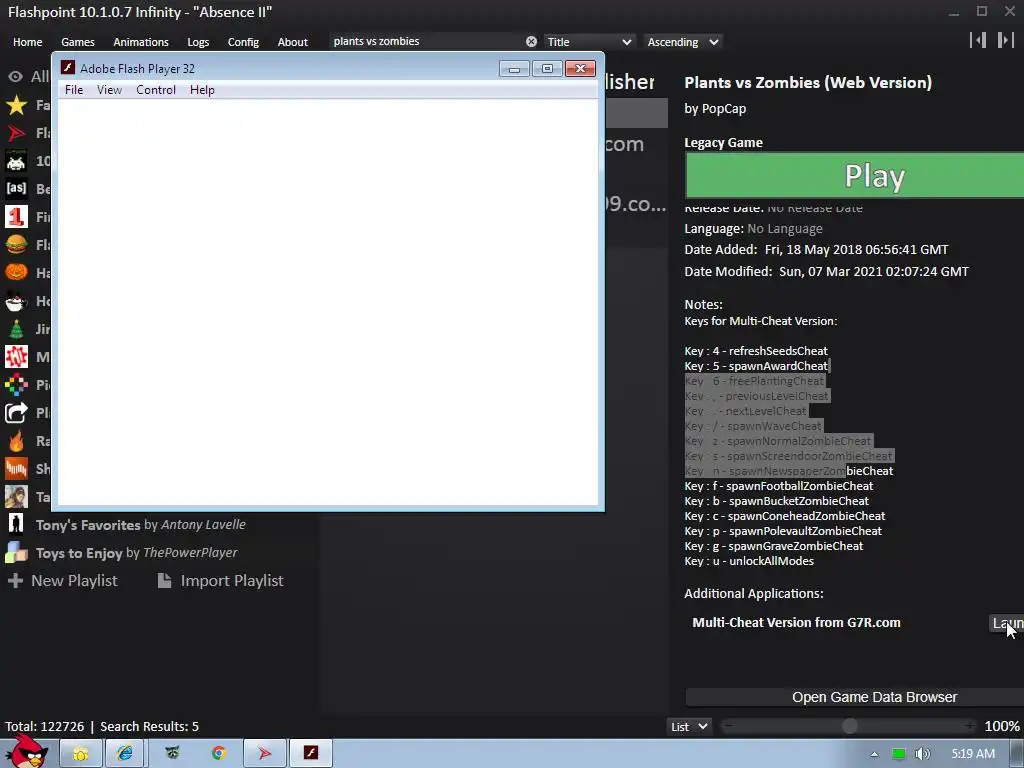Show hidden tray icons arrow

[874, 754]
